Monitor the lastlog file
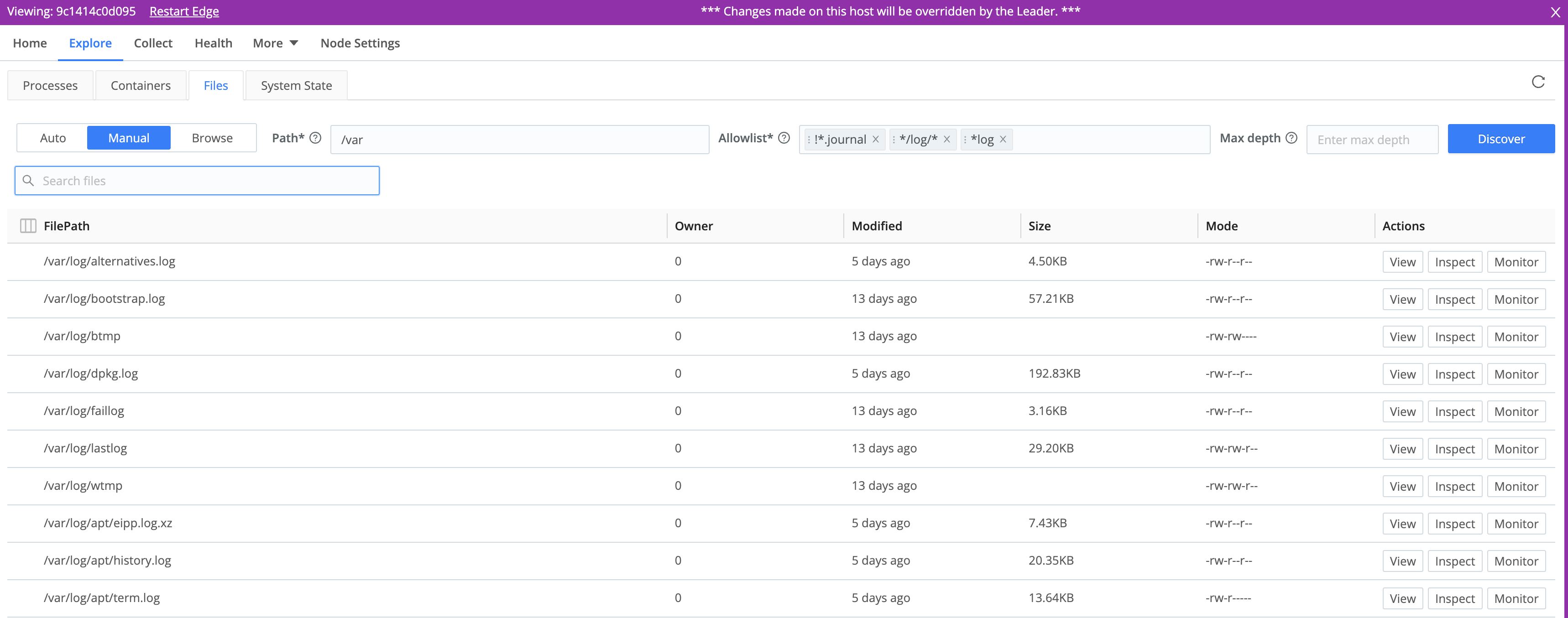 1516,449
